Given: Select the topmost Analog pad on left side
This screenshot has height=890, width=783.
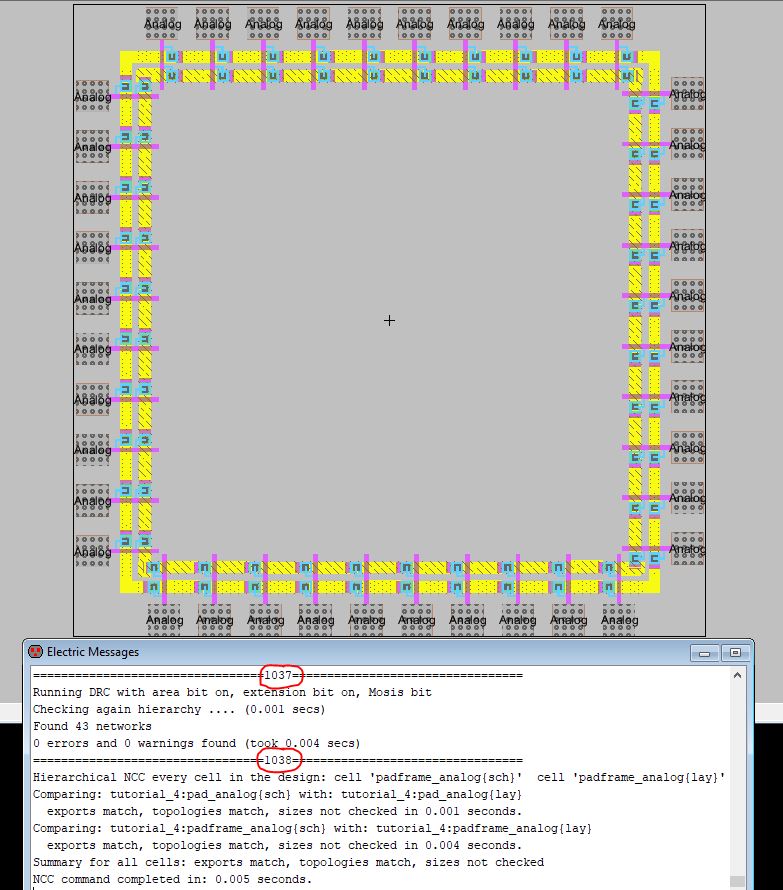Looking at the screenshot, I should pos(92,96).
